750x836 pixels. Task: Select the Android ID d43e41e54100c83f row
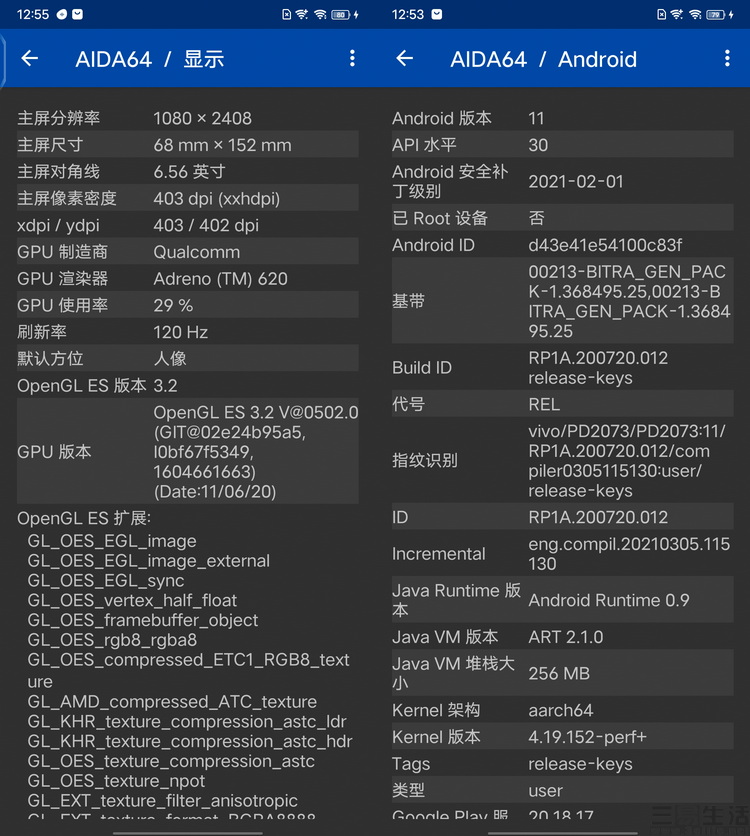562,245
